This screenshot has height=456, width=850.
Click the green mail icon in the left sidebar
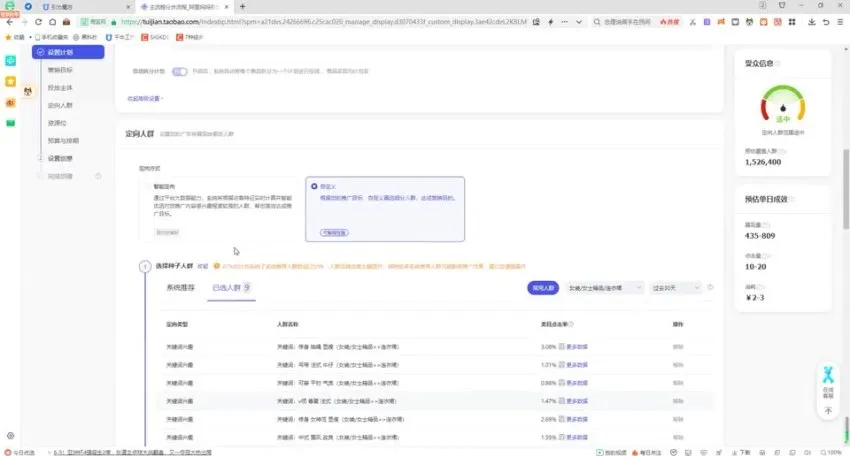10,123
